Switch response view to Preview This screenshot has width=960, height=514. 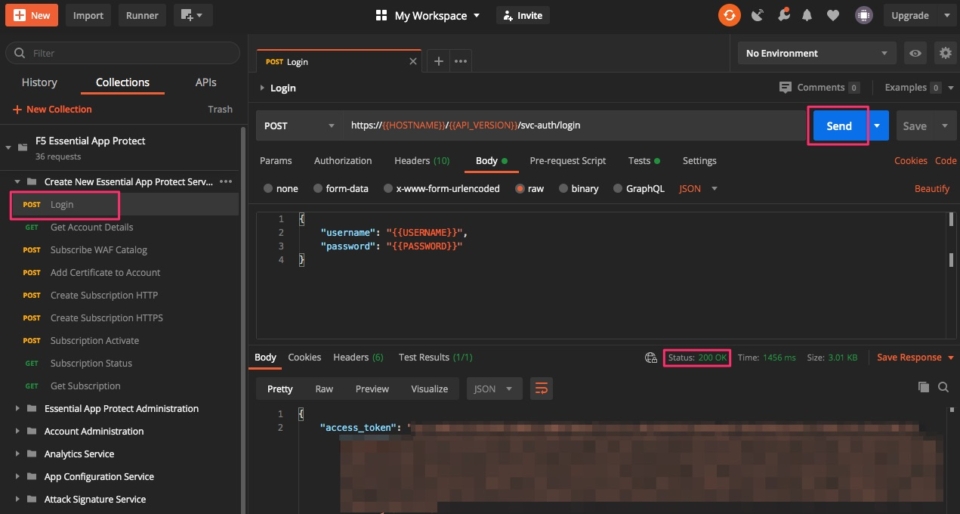coord(372,389)
